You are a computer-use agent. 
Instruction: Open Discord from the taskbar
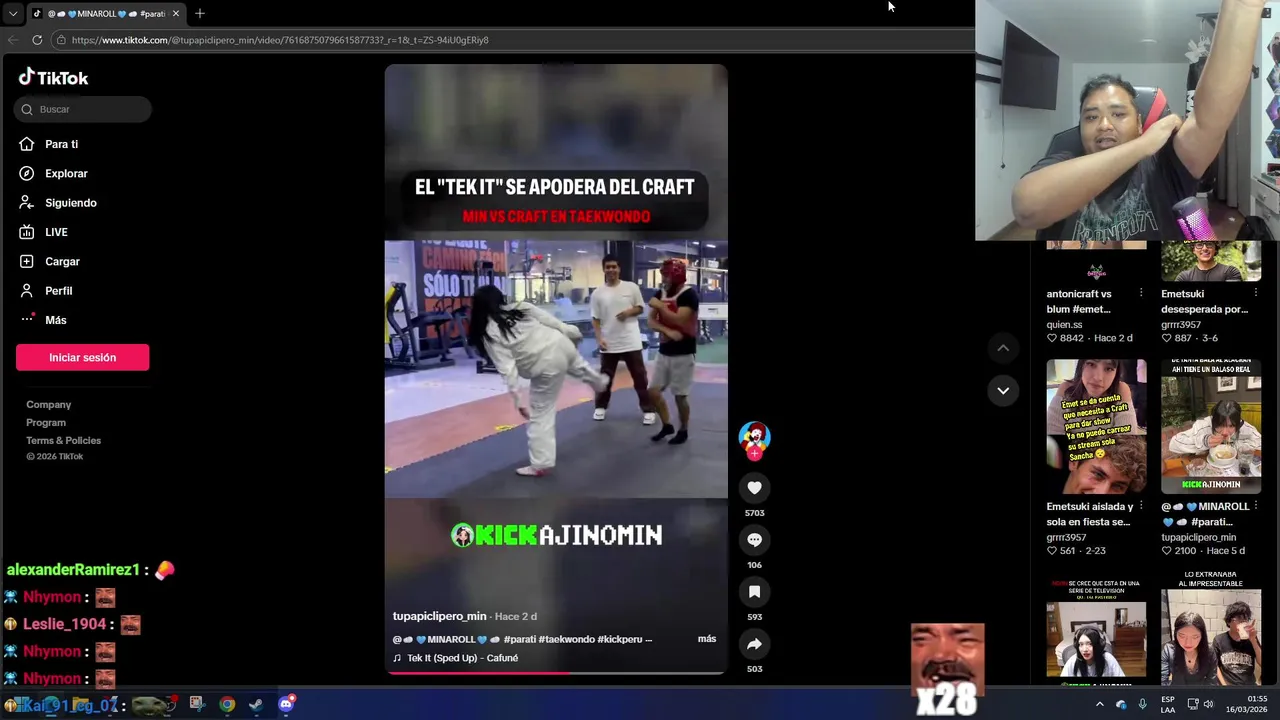coord(286,704)
